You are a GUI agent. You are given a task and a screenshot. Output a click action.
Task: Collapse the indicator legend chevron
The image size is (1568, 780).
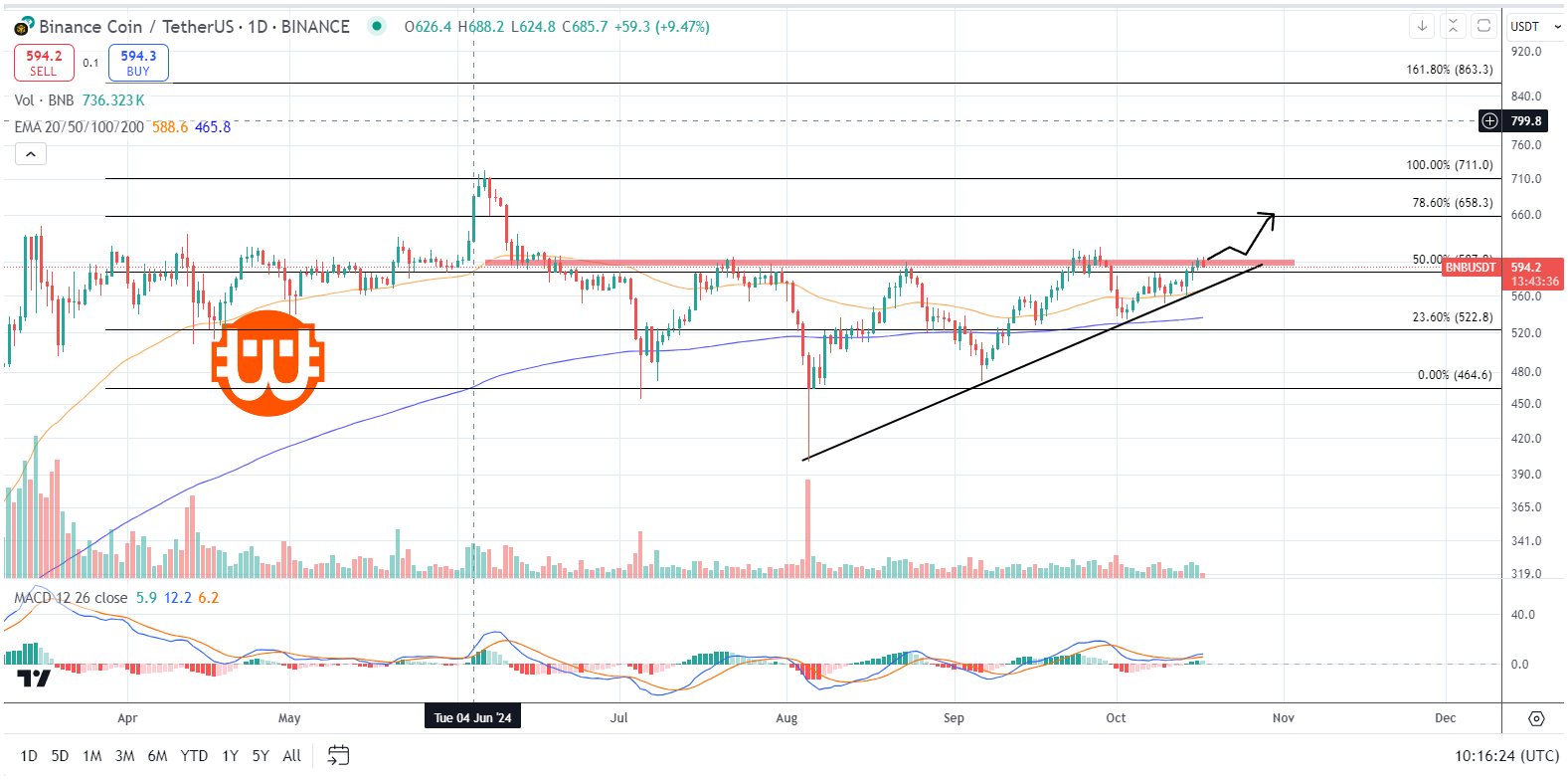click(30, 154)
